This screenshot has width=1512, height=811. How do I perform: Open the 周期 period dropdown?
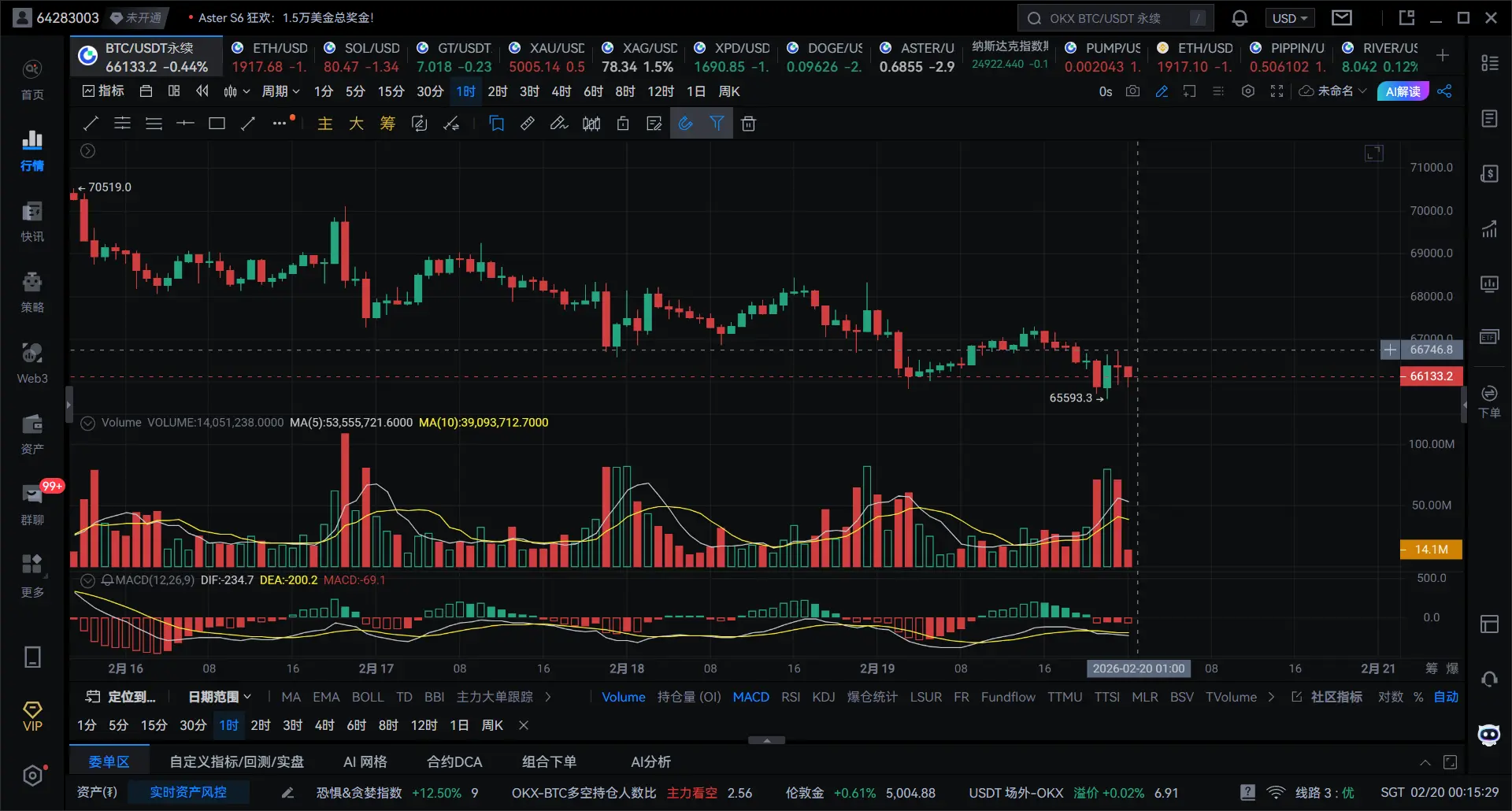[281, 91]
